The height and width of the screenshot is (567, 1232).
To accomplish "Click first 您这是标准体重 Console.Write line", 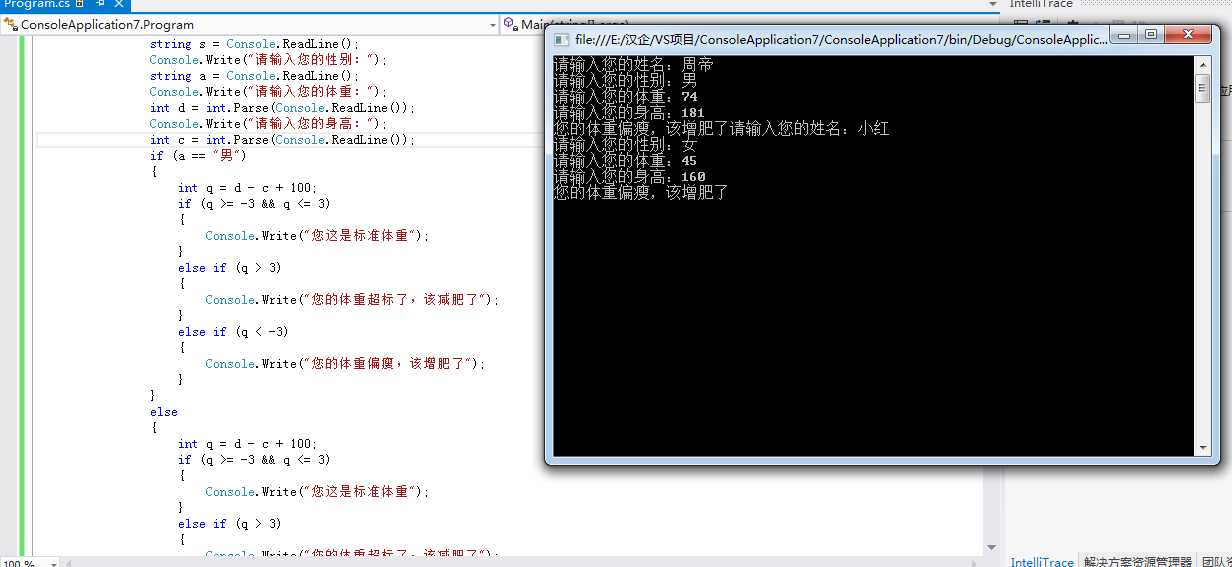I will pos(317,236).
